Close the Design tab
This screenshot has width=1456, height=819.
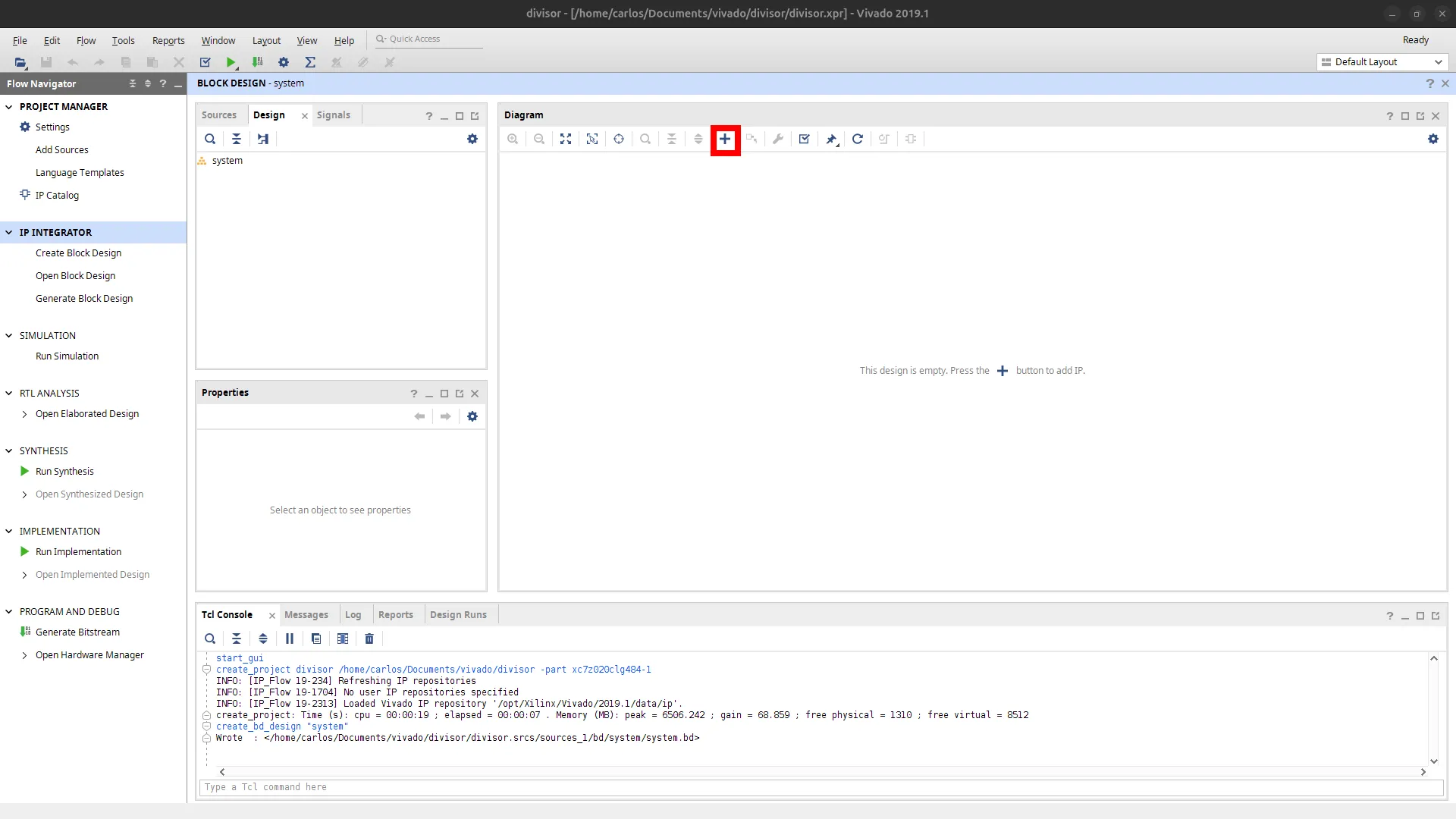click(304, 116)
